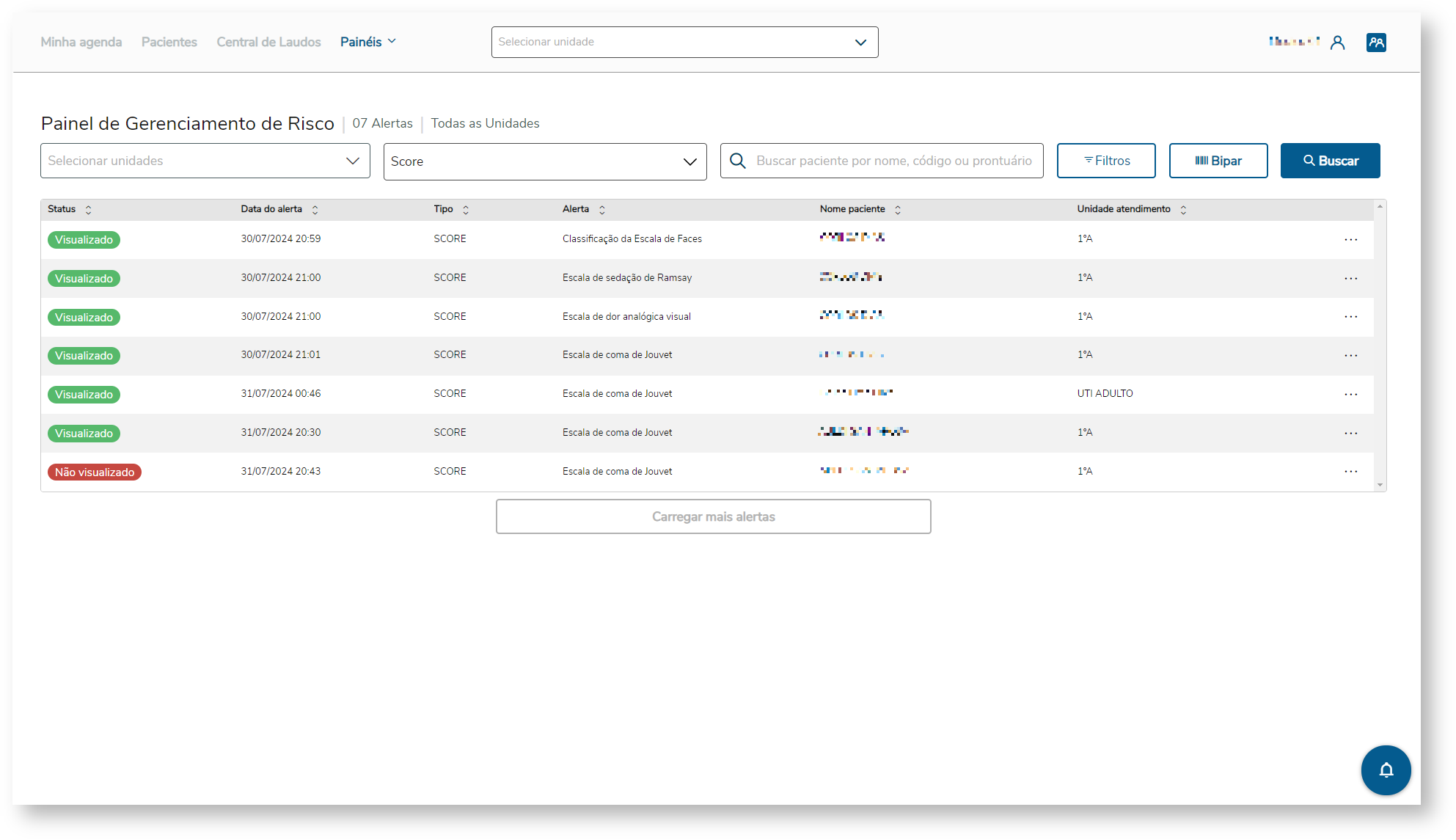Click the notification bell floating button
Viewport: 1456px width, 840px height.
pos(1385,770)
